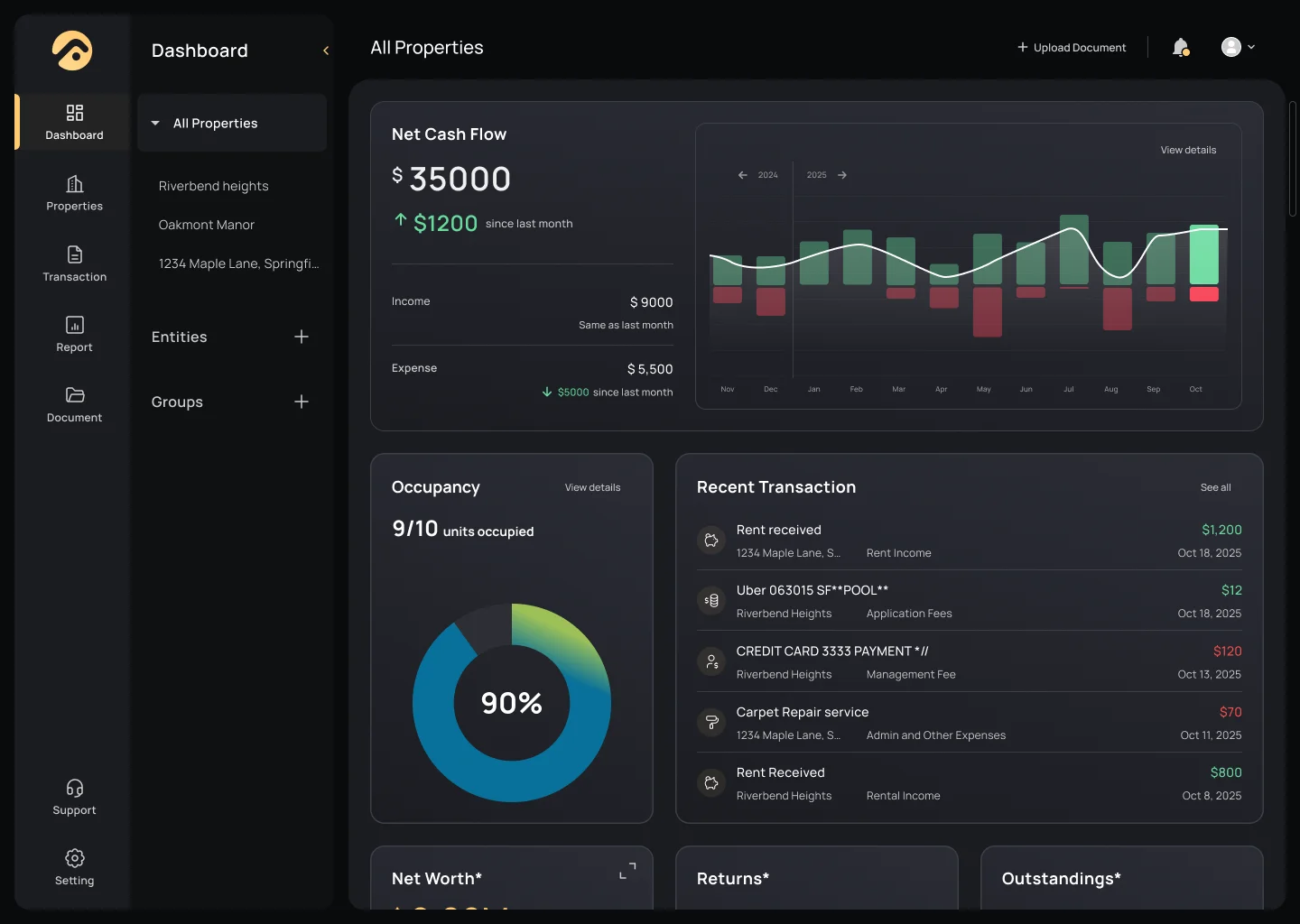Open the Dashboard panel from sidebar
Image resolution: width=1300 pixels, height=924 pixels.
pos(73,122)
